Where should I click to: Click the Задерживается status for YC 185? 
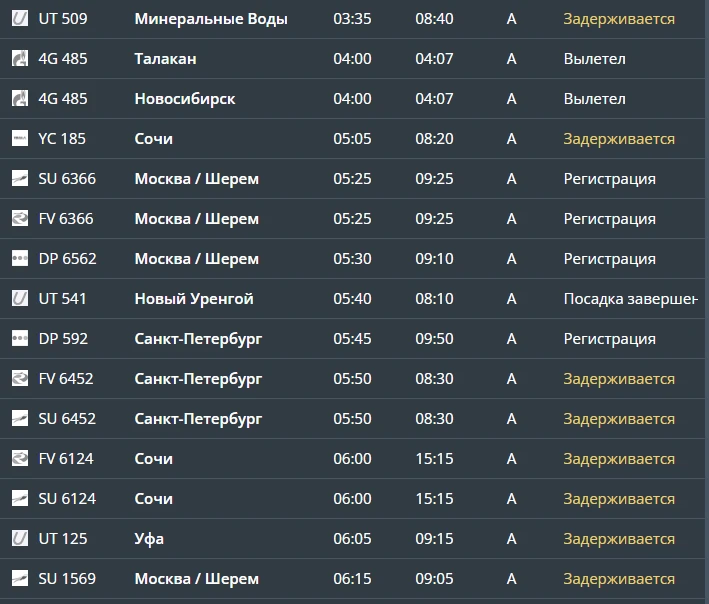(619, 139)
